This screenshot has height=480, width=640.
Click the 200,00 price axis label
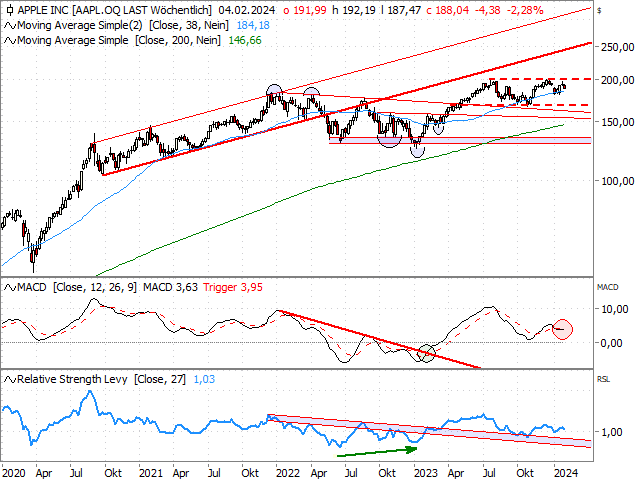tap(618, 80)
